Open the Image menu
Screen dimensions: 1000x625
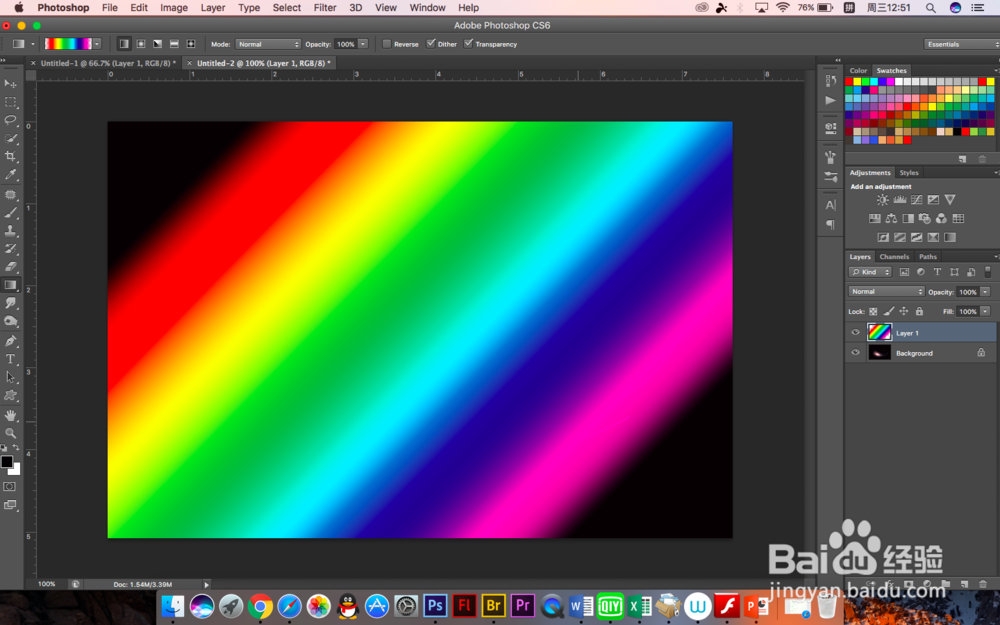(173, 8)
